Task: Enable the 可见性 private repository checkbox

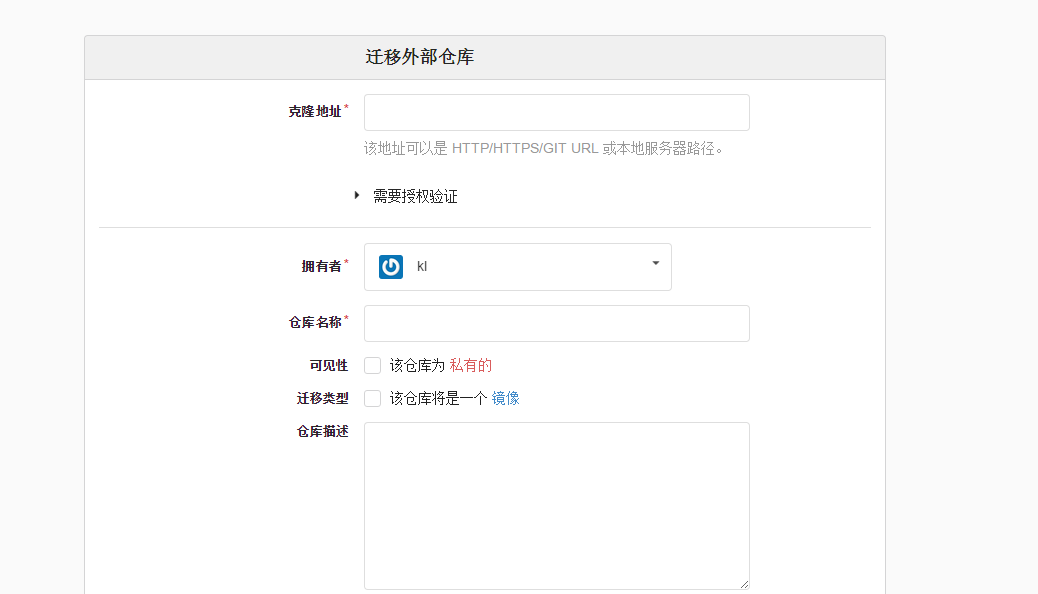Action: point(373,365)
